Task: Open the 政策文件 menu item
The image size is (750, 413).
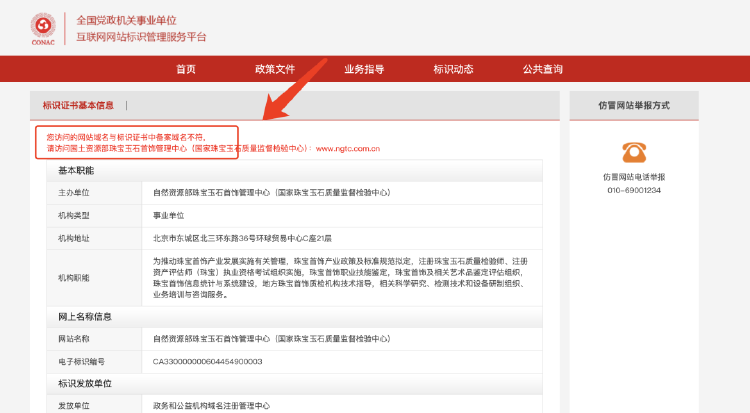Action: pyautogui.click(x=275, y=69)
